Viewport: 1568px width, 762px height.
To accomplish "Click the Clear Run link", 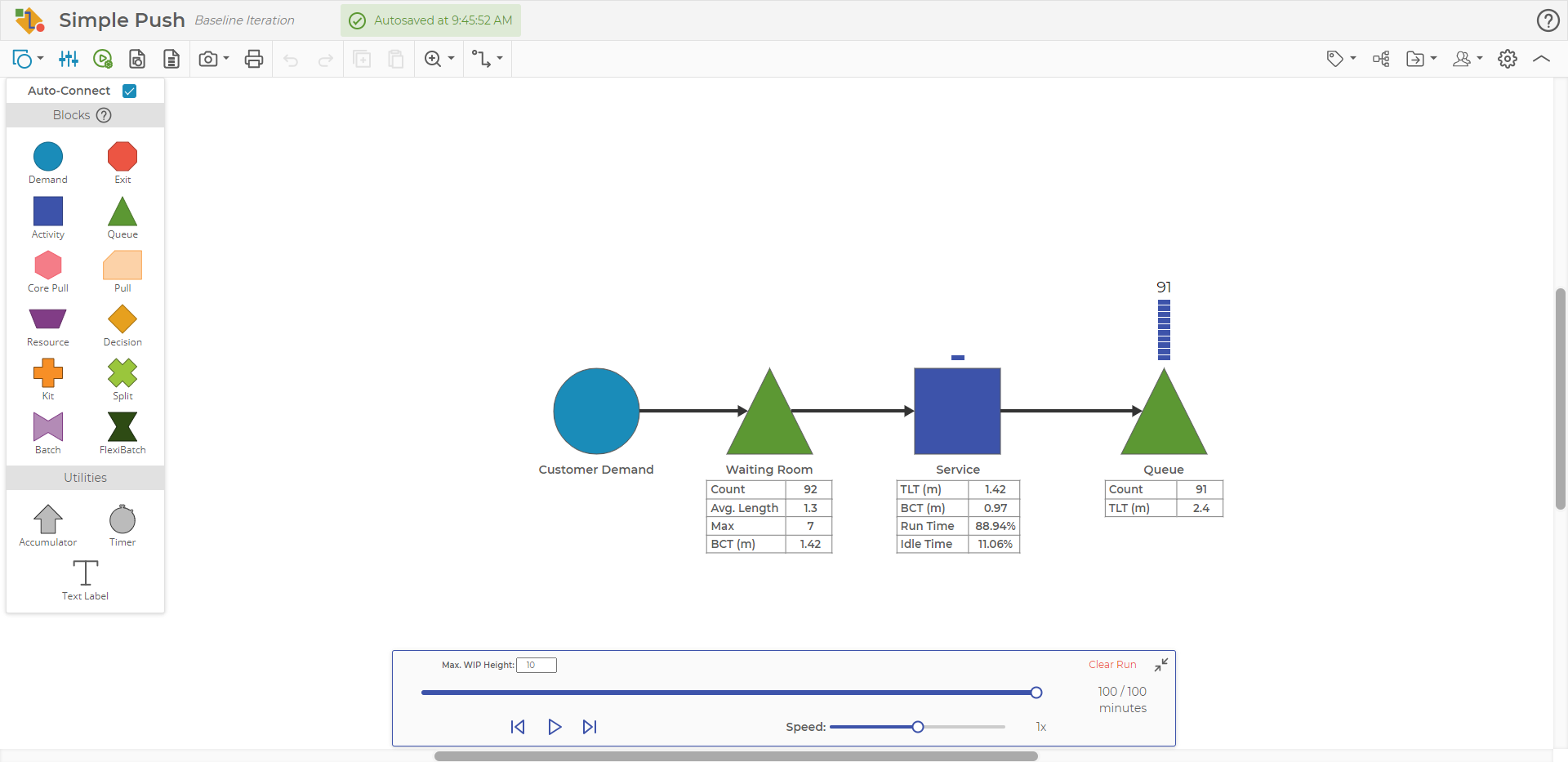I will pos(1111,664).
